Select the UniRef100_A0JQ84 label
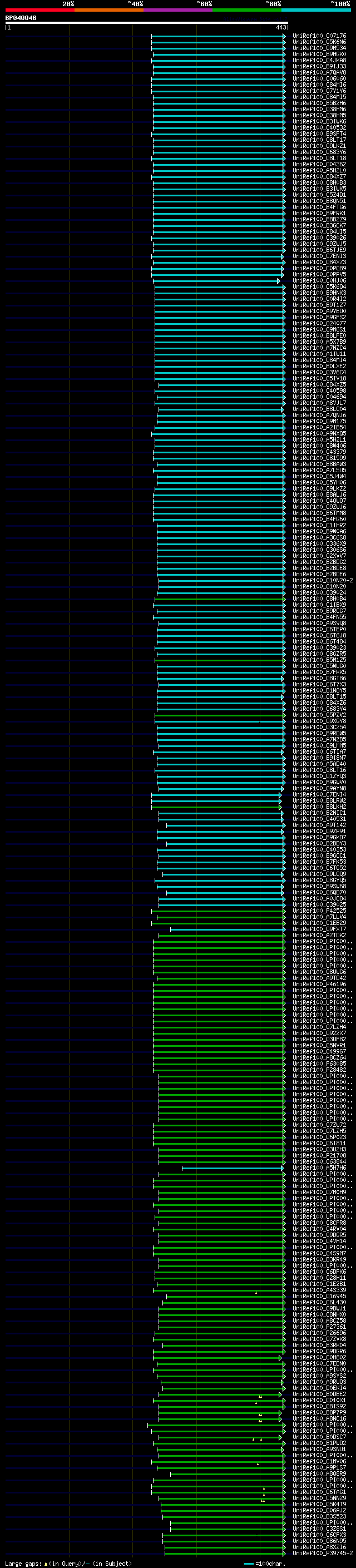 pyautogui.click(x=319, y=898)
